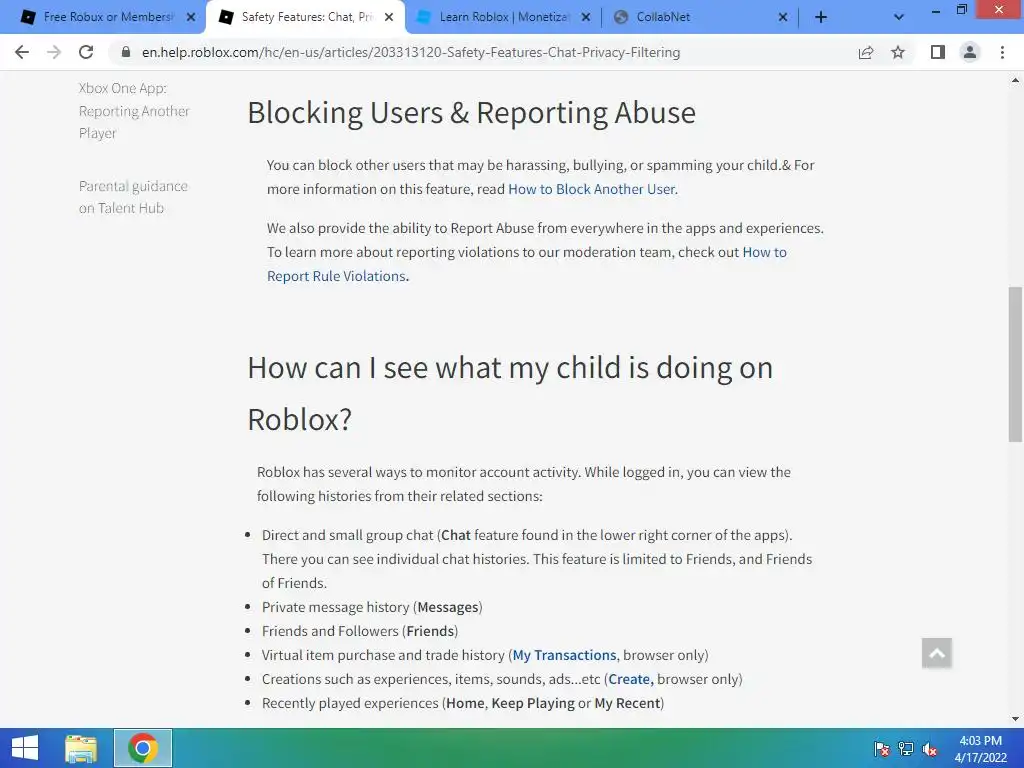Click the scrollbar up arrow
Image resolution: width=1024 pixels, height=768 pixels.
tap(1015, 81)
